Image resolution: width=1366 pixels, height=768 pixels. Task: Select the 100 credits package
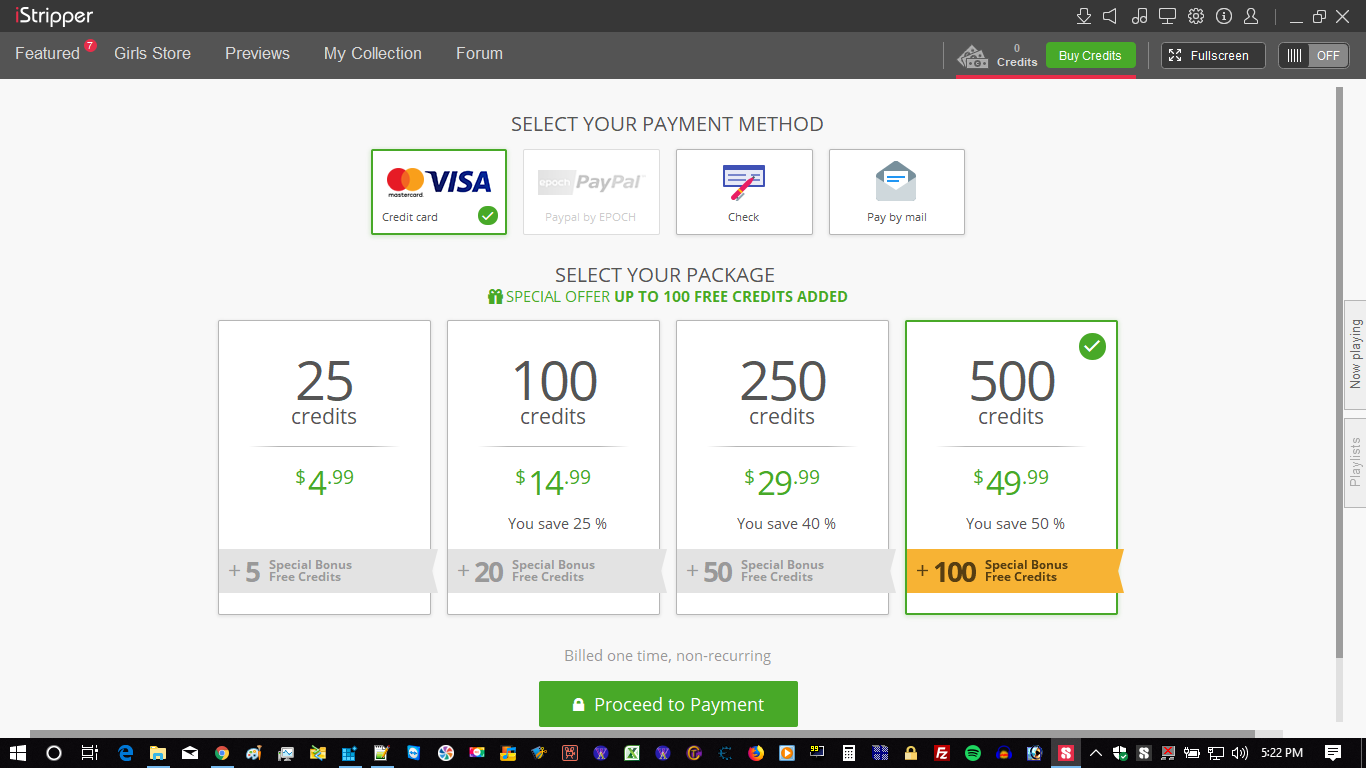(553, 467)
